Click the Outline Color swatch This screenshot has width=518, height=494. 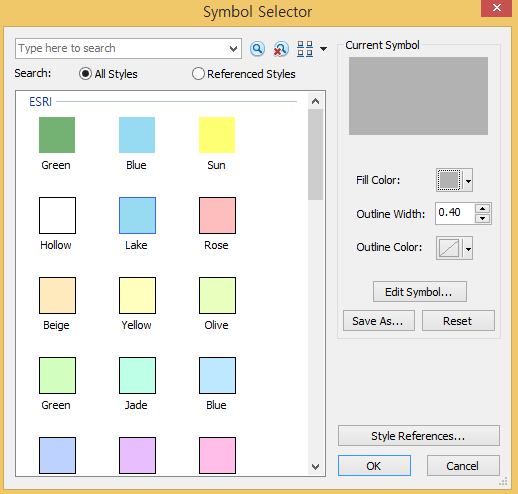(449, 248)
